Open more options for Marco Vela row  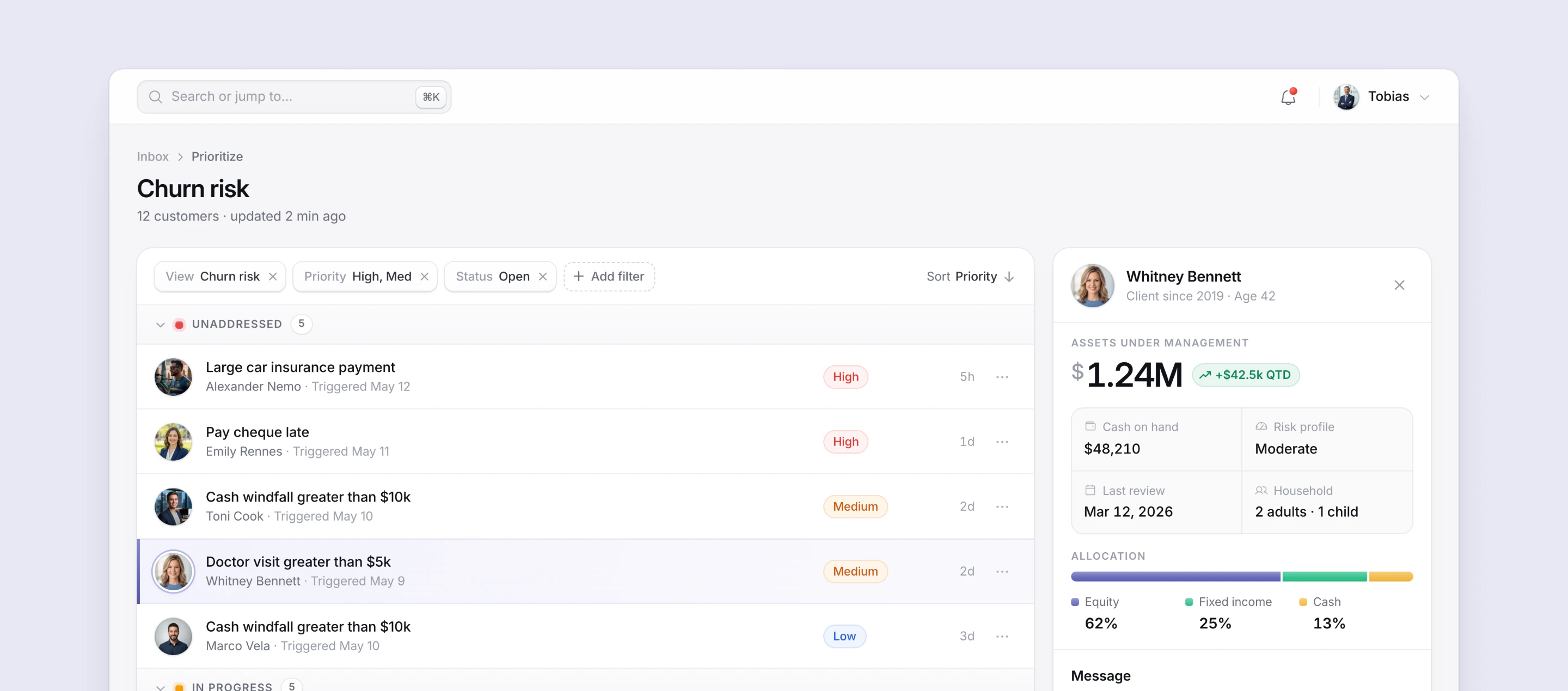[1002, 636]
